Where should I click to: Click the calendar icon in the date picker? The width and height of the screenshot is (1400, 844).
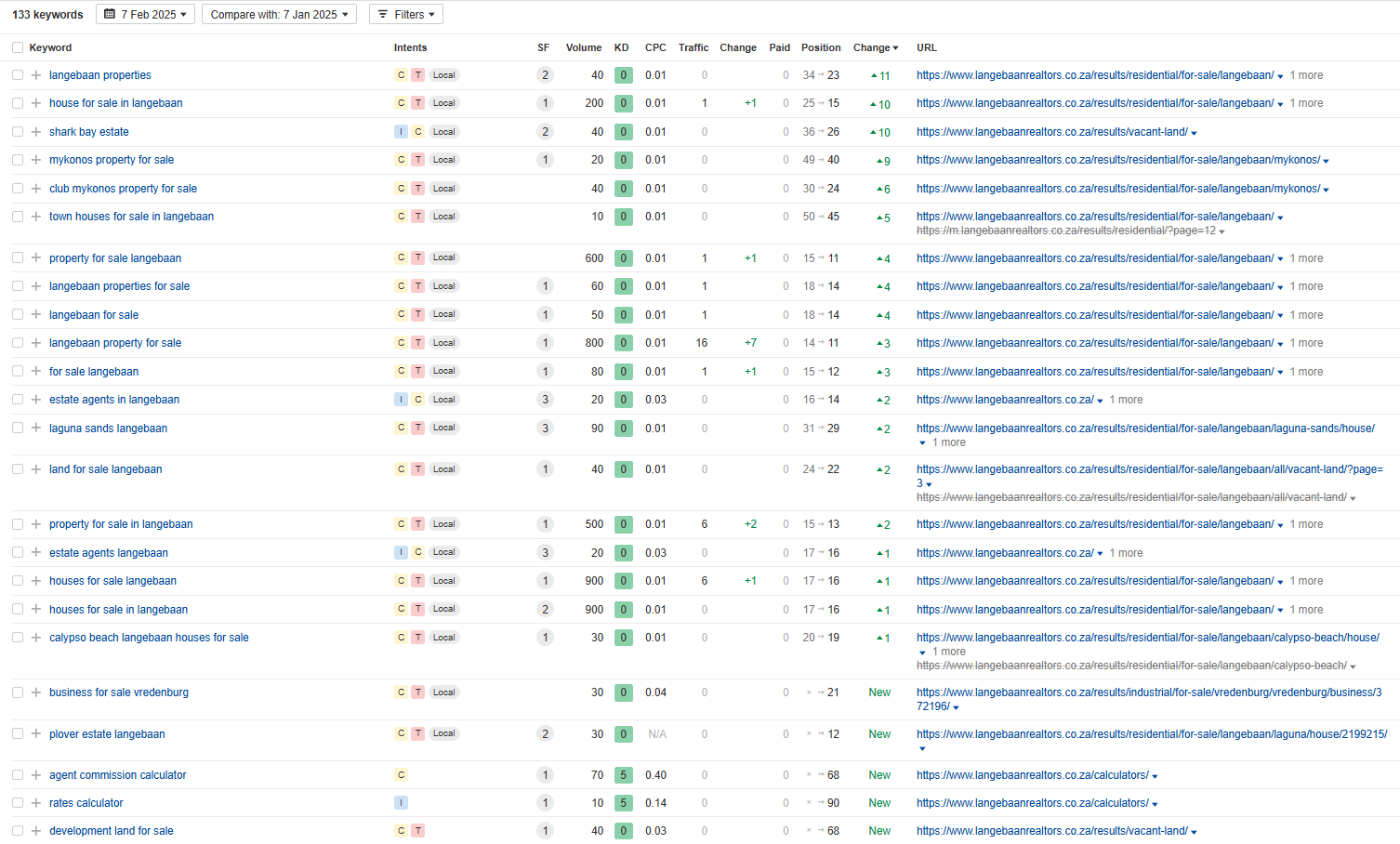click(x=110, y=14)
